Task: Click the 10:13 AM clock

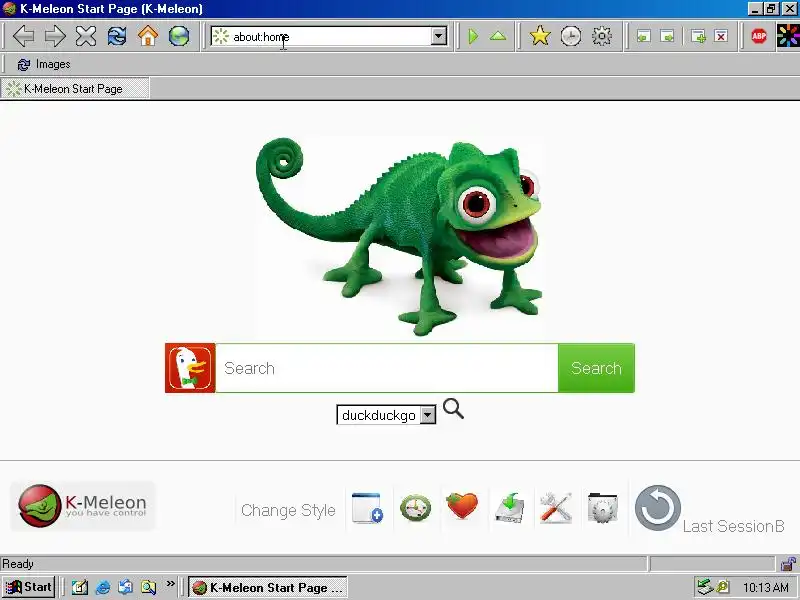Action: point(765,588)
